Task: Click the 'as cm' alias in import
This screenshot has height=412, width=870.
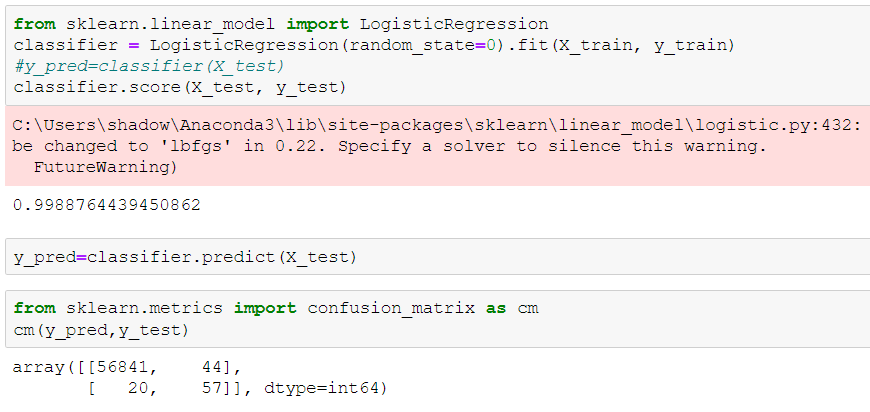Action: 512,308
